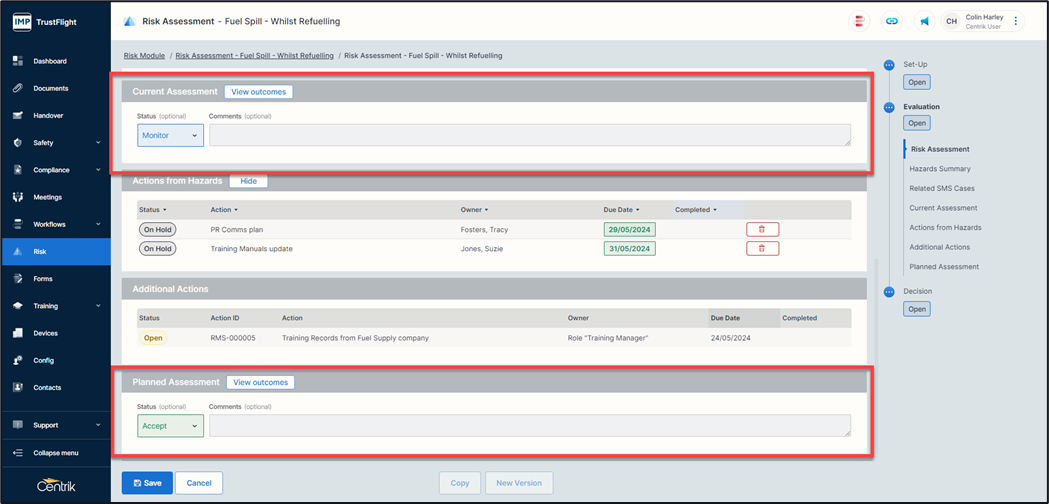Viewport: 1049px width, 504px height.
Task: Click the blue Save button
Action: point(146,483)
